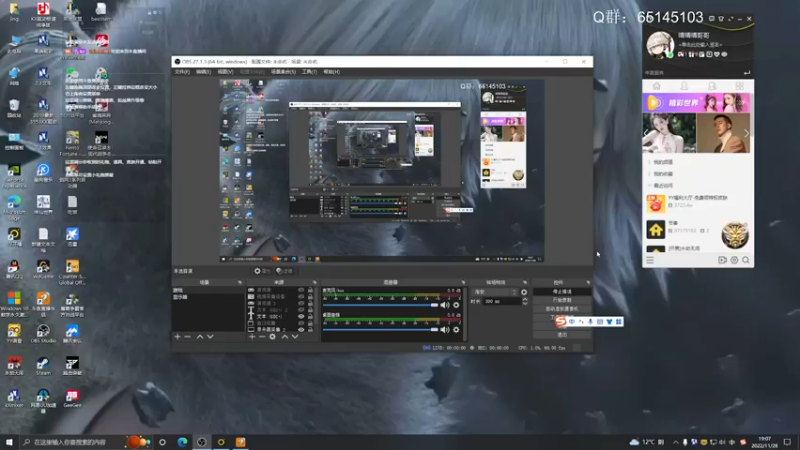The width and height of the screenshot is (800, 450).
Task: Adjust microphone channel volume slider
Action: pos(381,305)
